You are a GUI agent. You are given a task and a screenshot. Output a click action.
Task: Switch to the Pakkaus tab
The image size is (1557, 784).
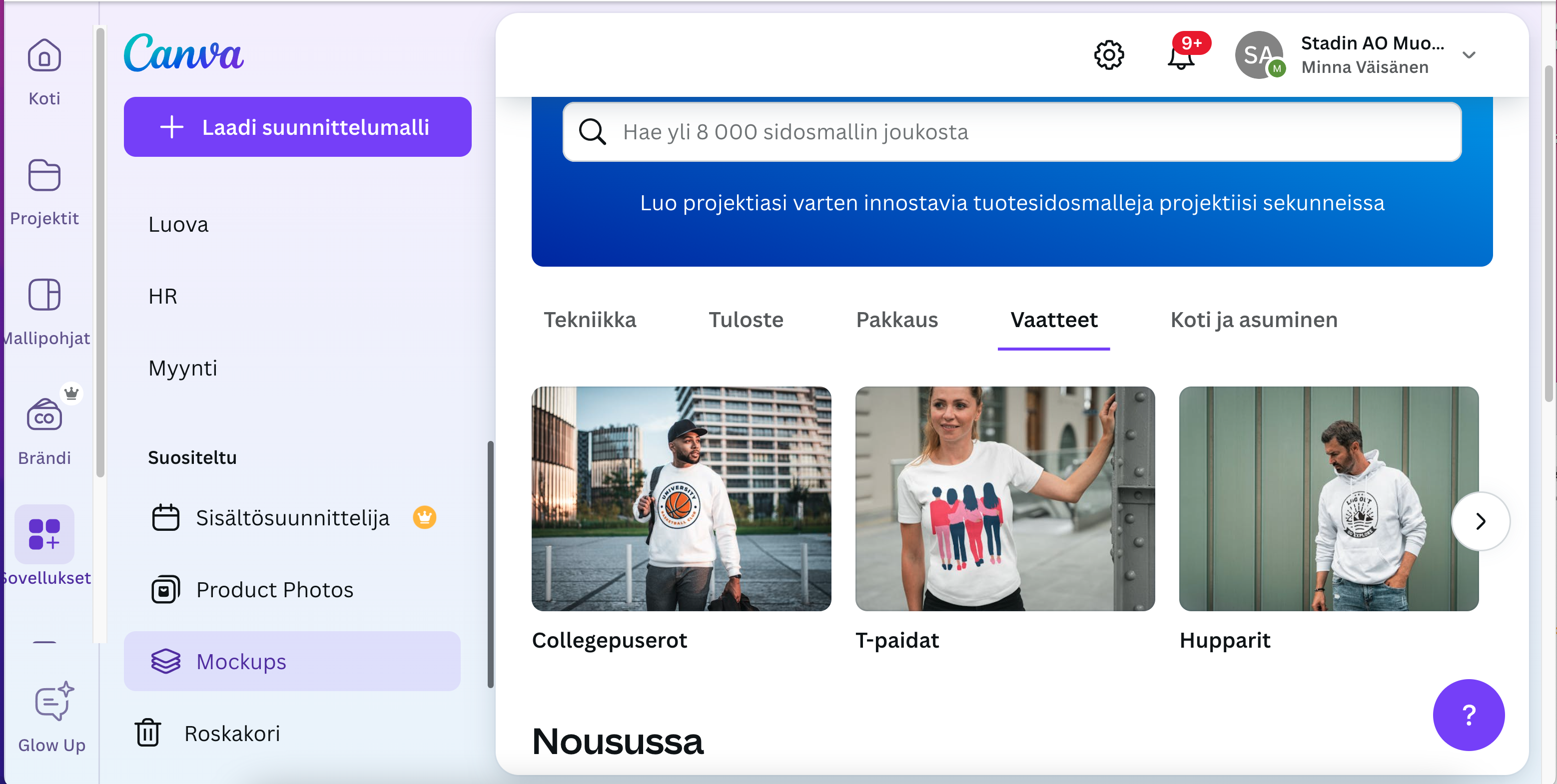pyautogui.click(x=897, y=320)
